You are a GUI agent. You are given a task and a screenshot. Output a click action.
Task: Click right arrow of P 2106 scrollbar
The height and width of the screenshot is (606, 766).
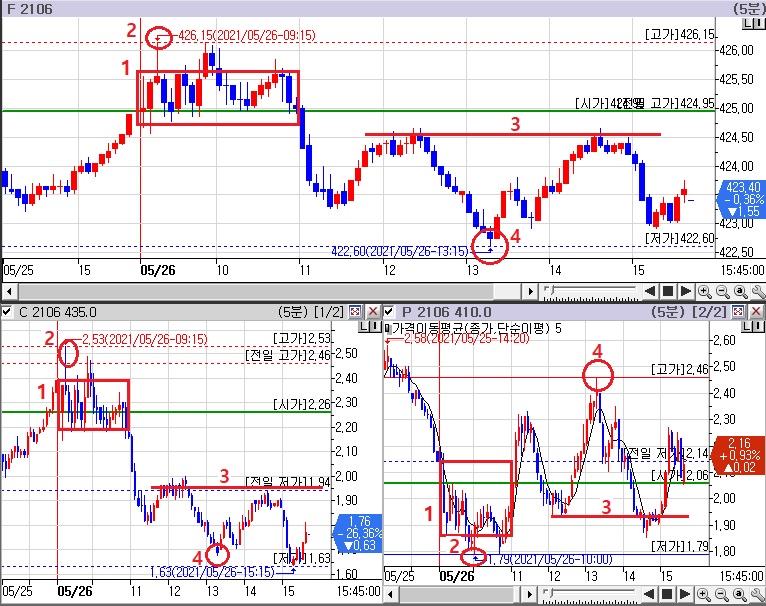click(x=531, y=595)
